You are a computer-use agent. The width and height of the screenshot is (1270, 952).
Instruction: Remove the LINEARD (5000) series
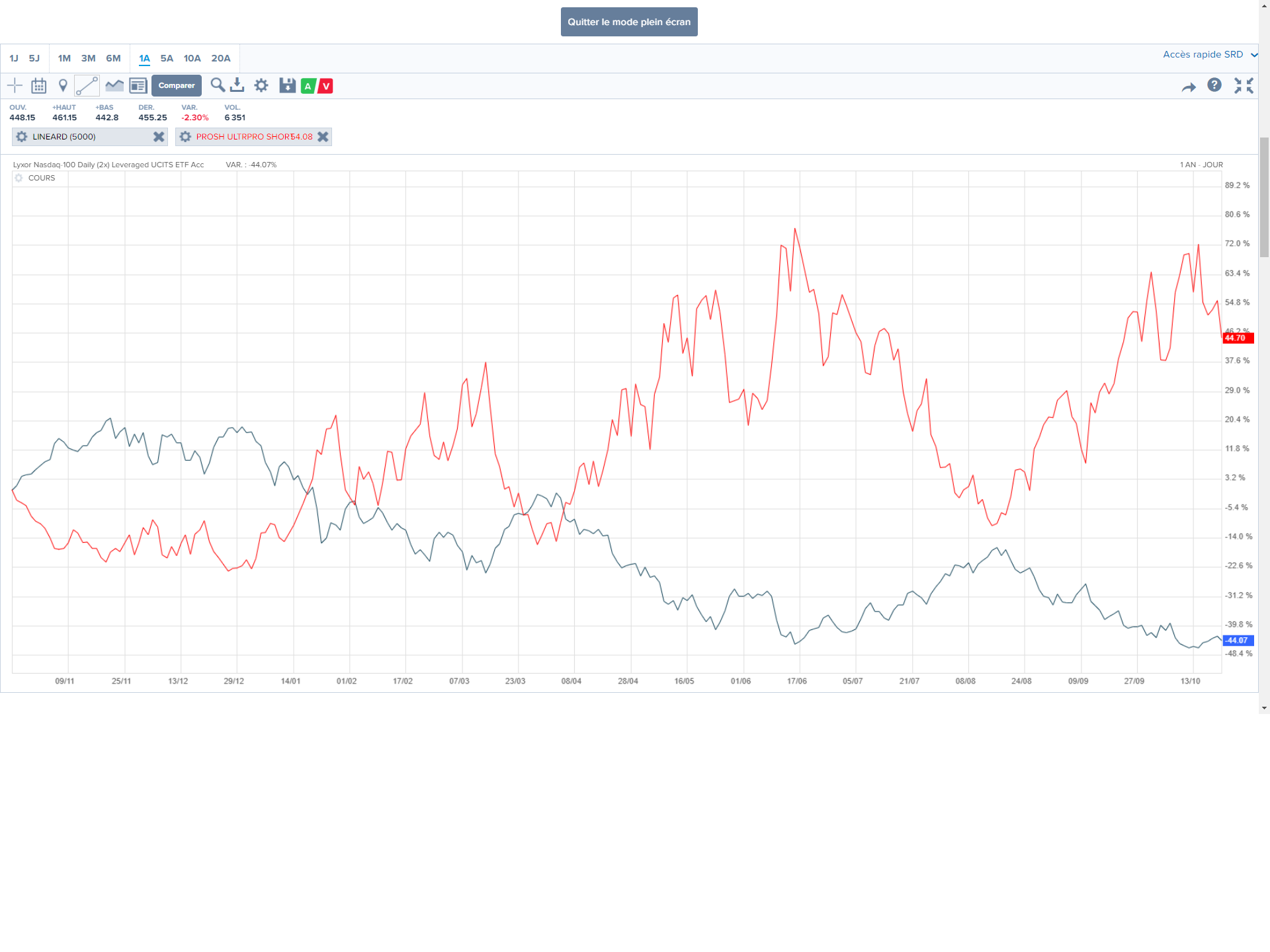coord(159,137)
